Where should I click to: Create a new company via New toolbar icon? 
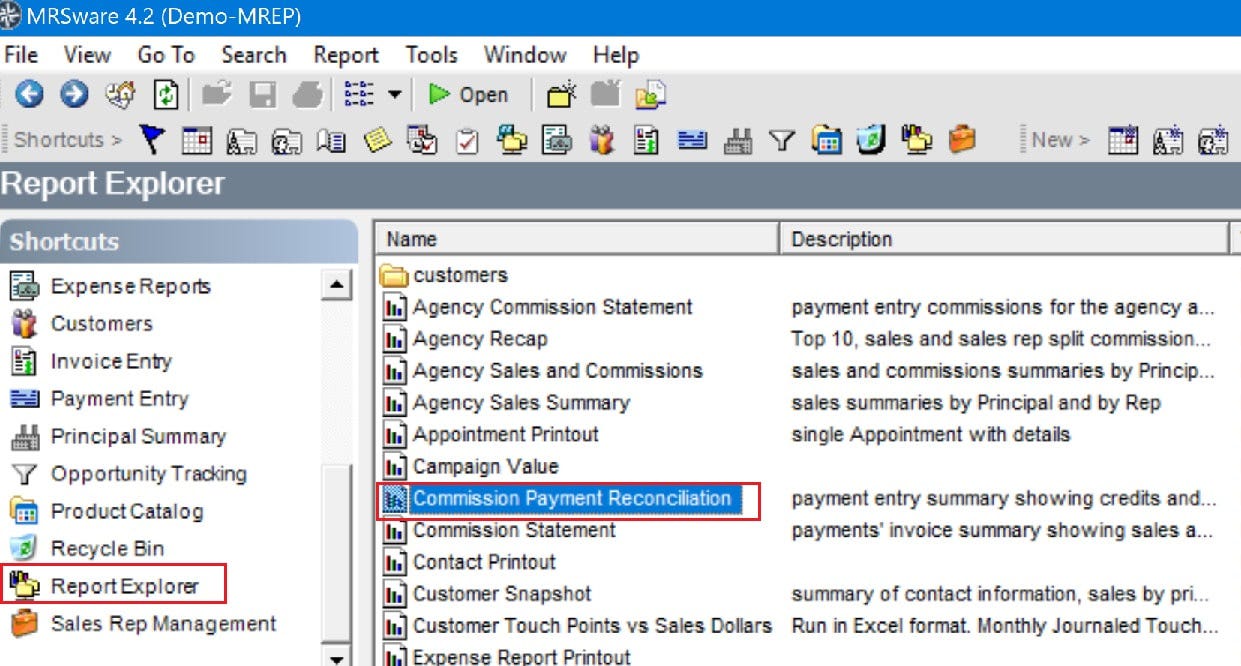click(x=1168, y=141)
